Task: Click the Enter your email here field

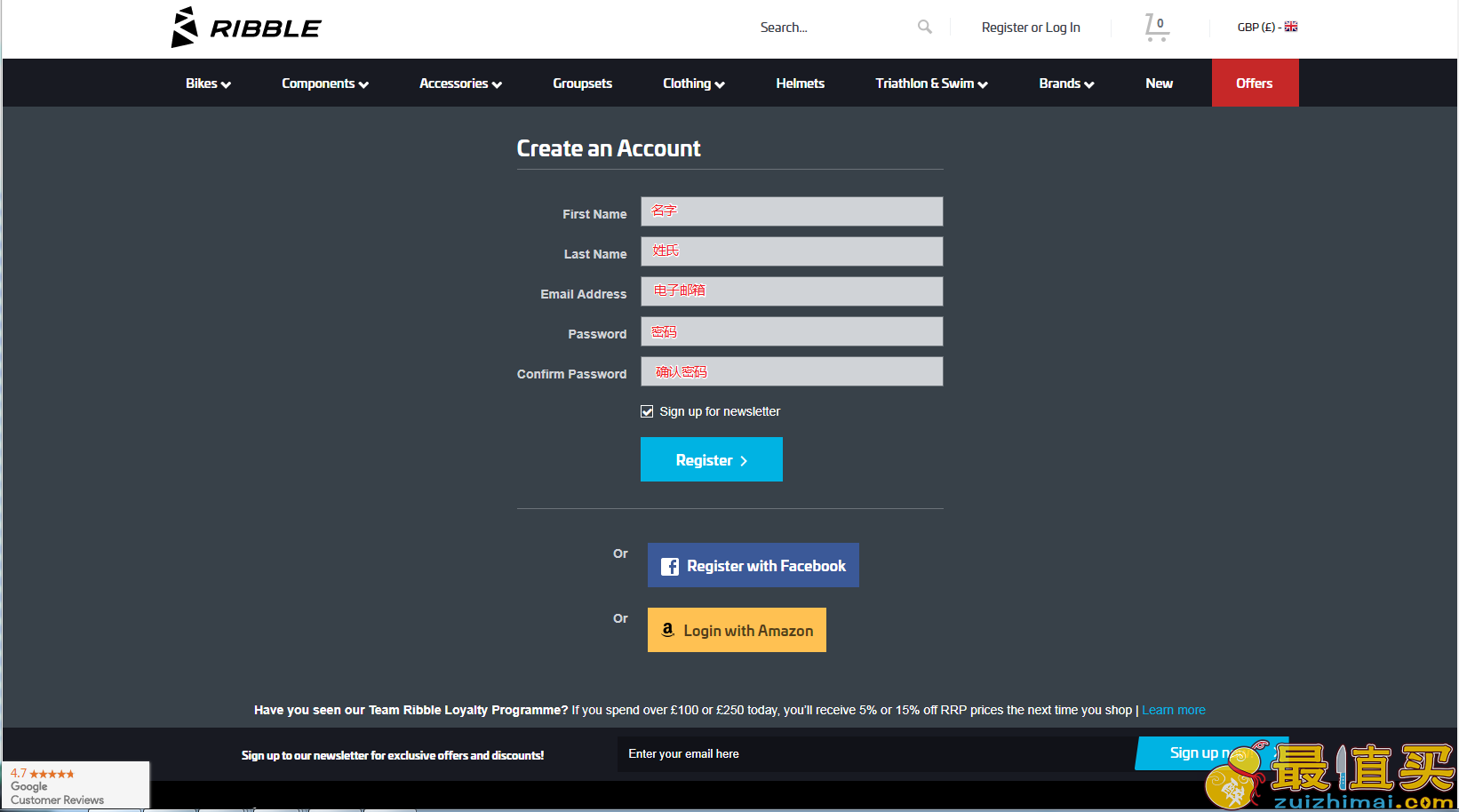Action: tap(876, 753)
